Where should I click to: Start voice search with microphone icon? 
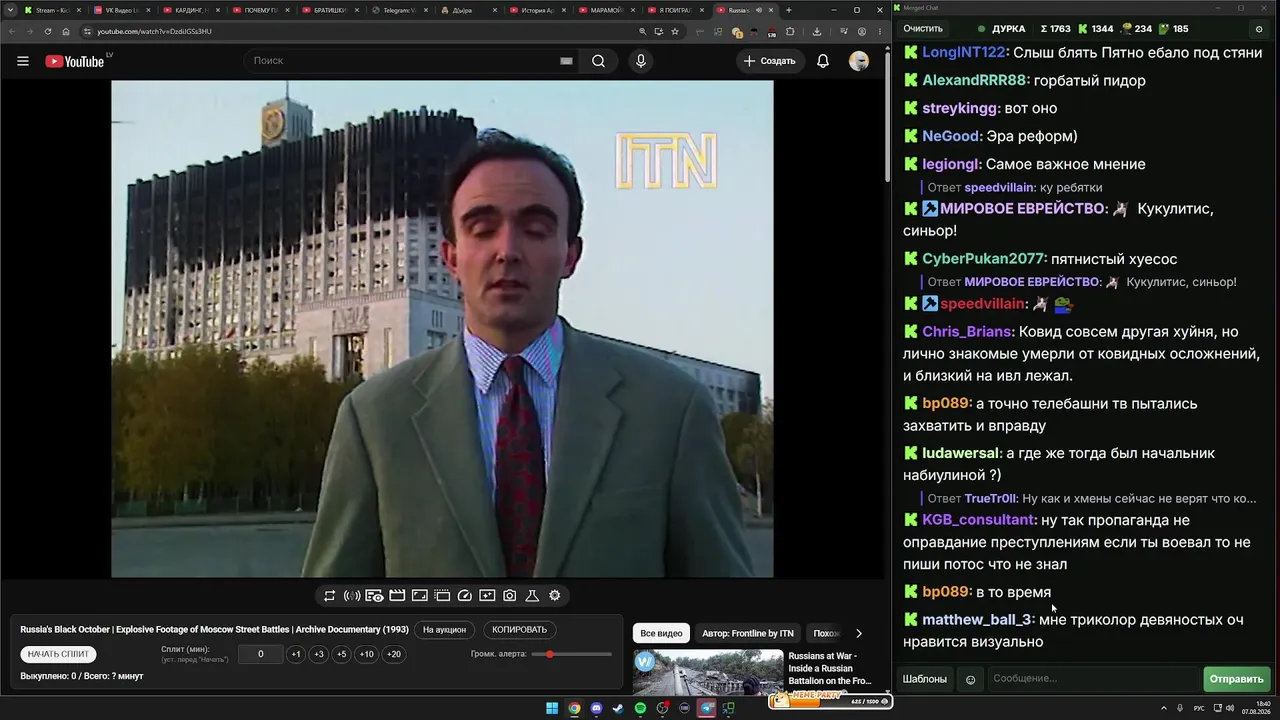pos(641,61)
